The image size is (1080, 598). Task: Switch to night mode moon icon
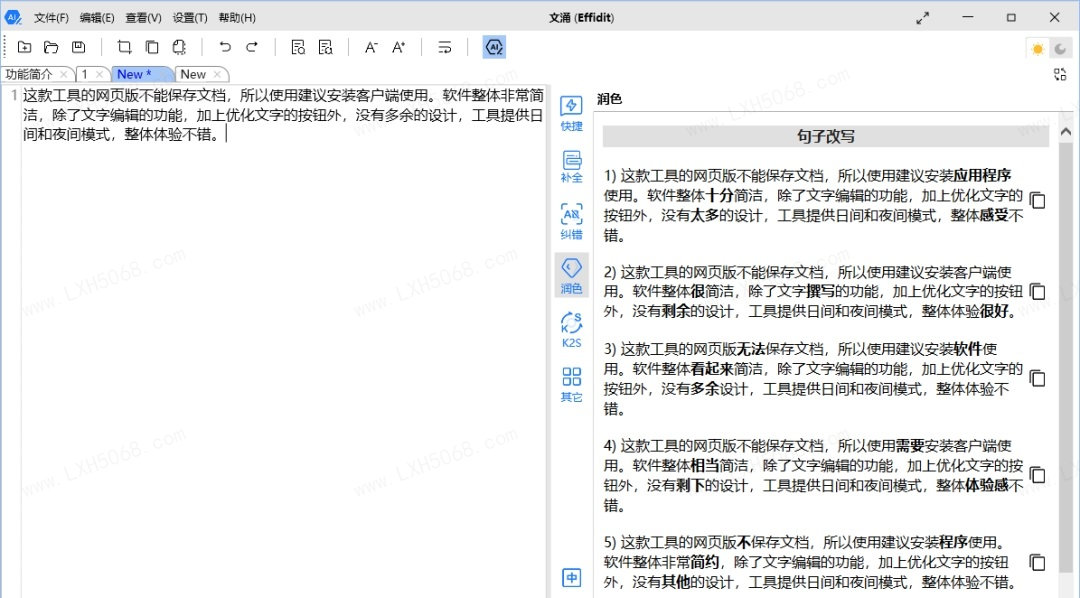coord(1060,48)
